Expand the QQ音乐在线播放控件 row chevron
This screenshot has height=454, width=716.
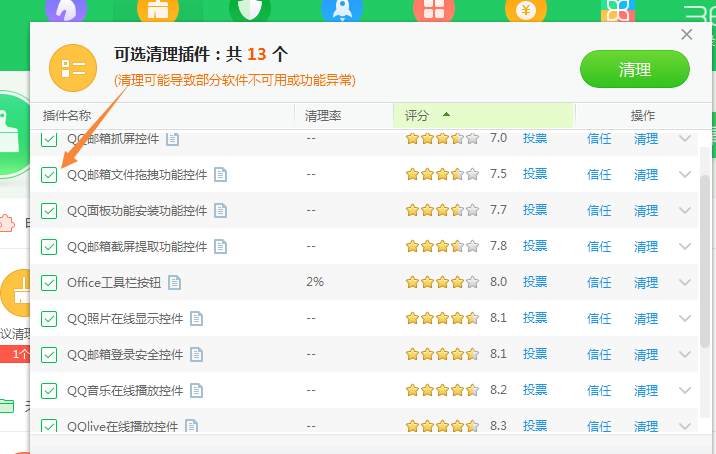[684, 390]
